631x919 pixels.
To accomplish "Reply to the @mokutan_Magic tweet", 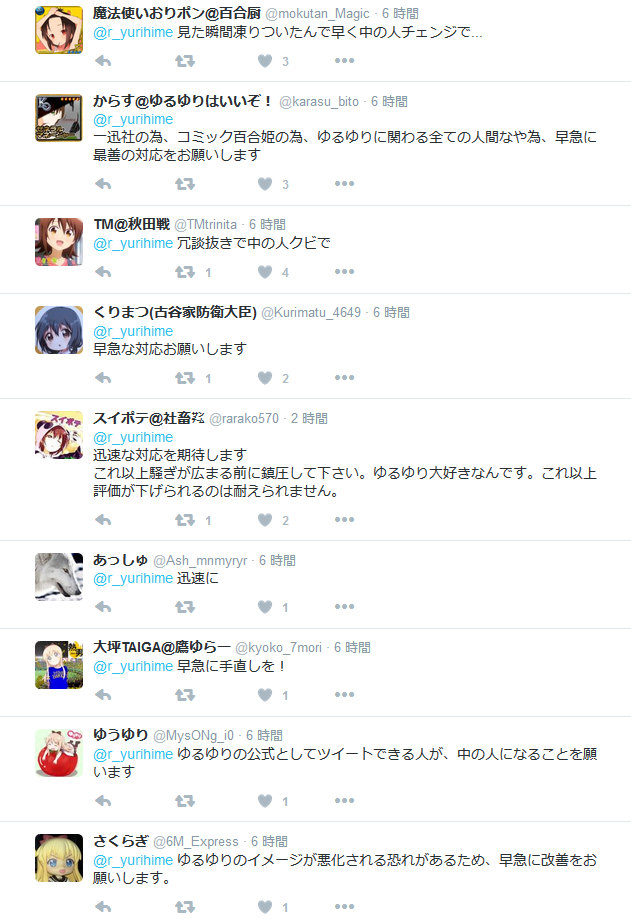I will [103, 61].
